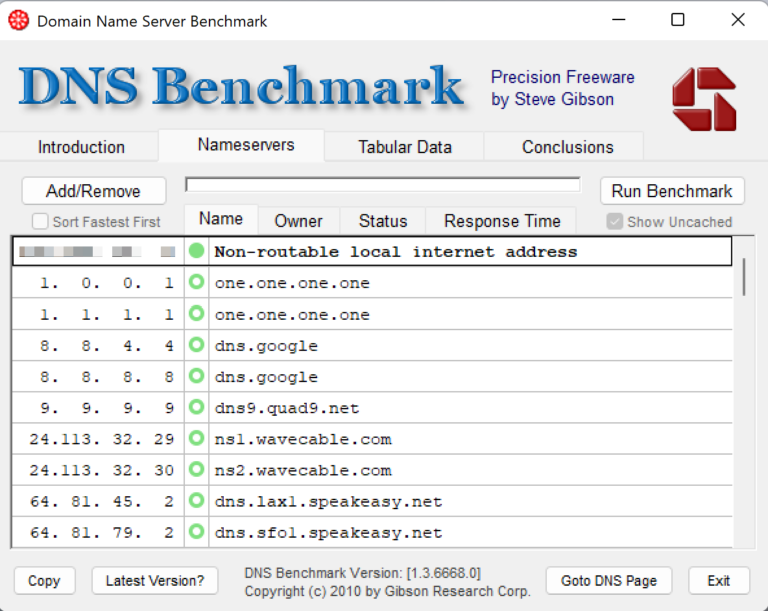Screen dimensions: 768x611
Task: Click the DNS Benchmark version text
Action: (362, 573)
